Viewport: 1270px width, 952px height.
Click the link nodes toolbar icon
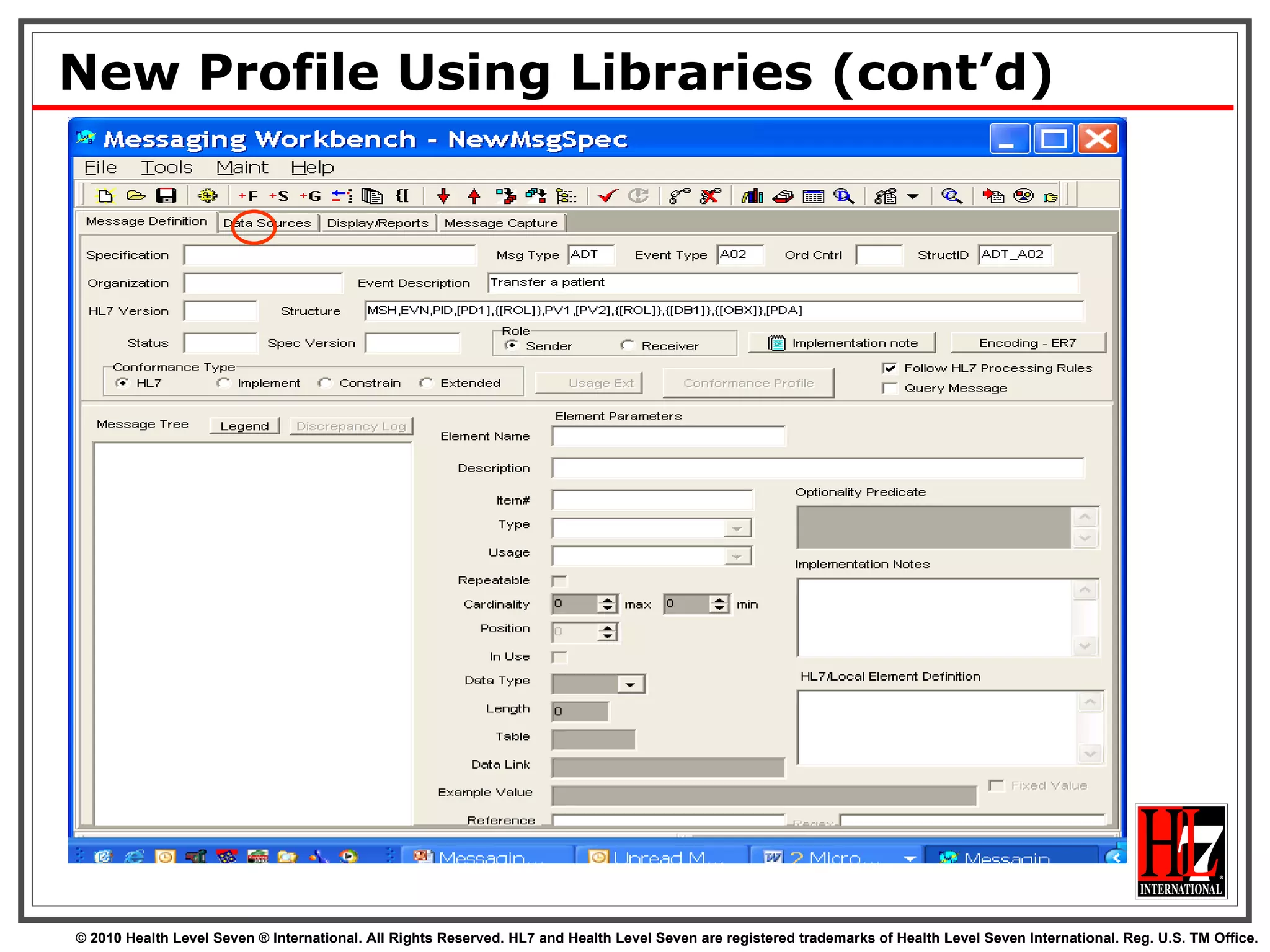pyautogui.click(x=680, y=196)
